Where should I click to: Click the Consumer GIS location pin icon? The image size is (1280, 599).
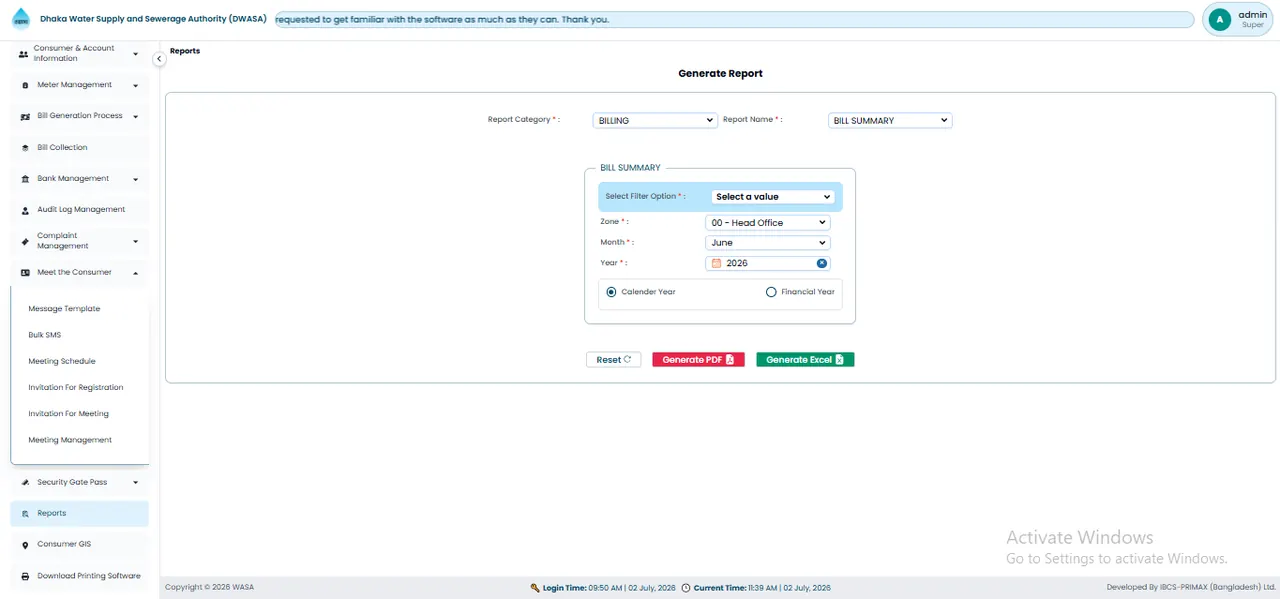25,545
